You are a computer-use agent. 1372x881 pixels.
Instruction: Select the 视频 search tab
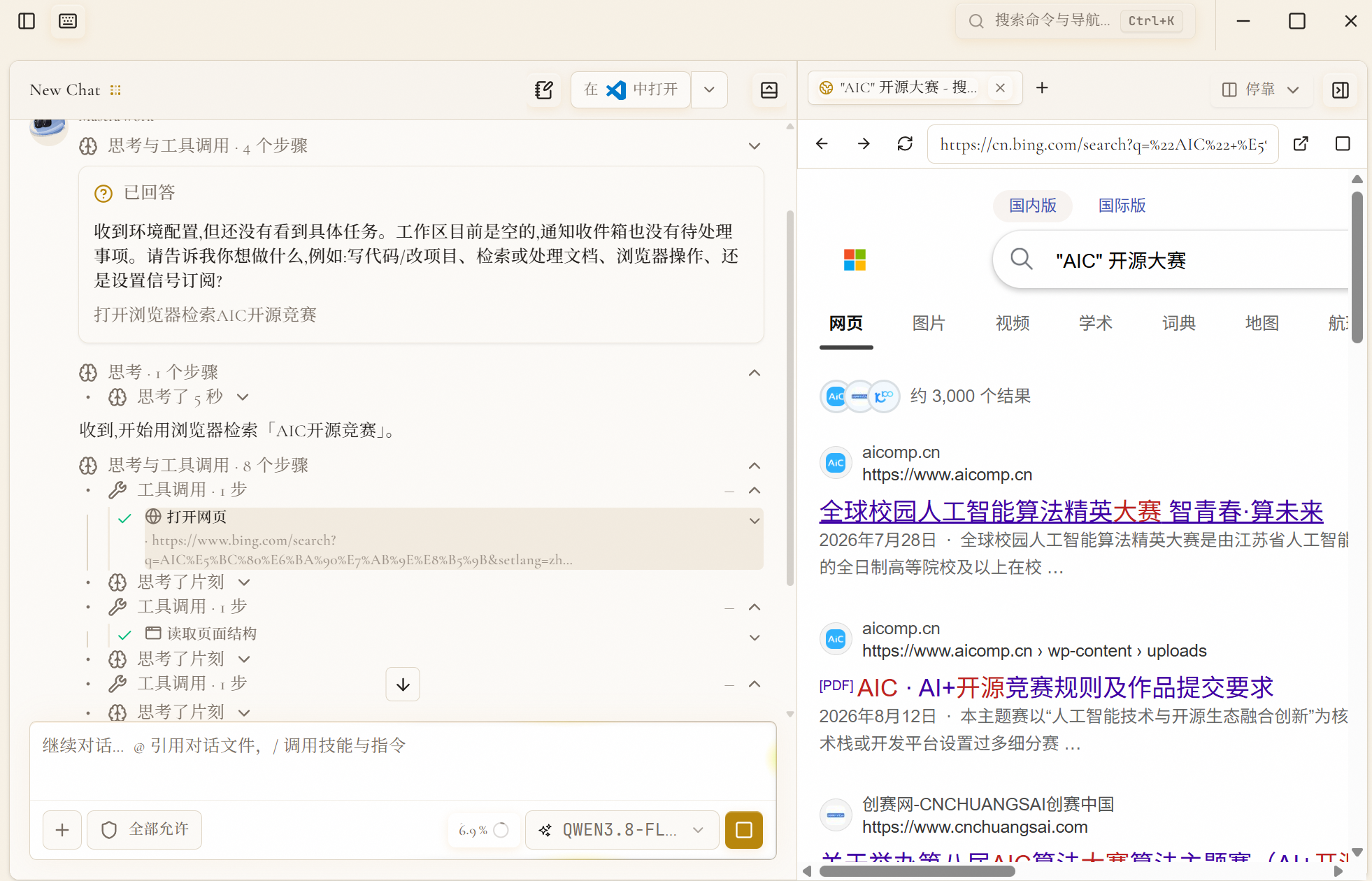point(1012,323)
